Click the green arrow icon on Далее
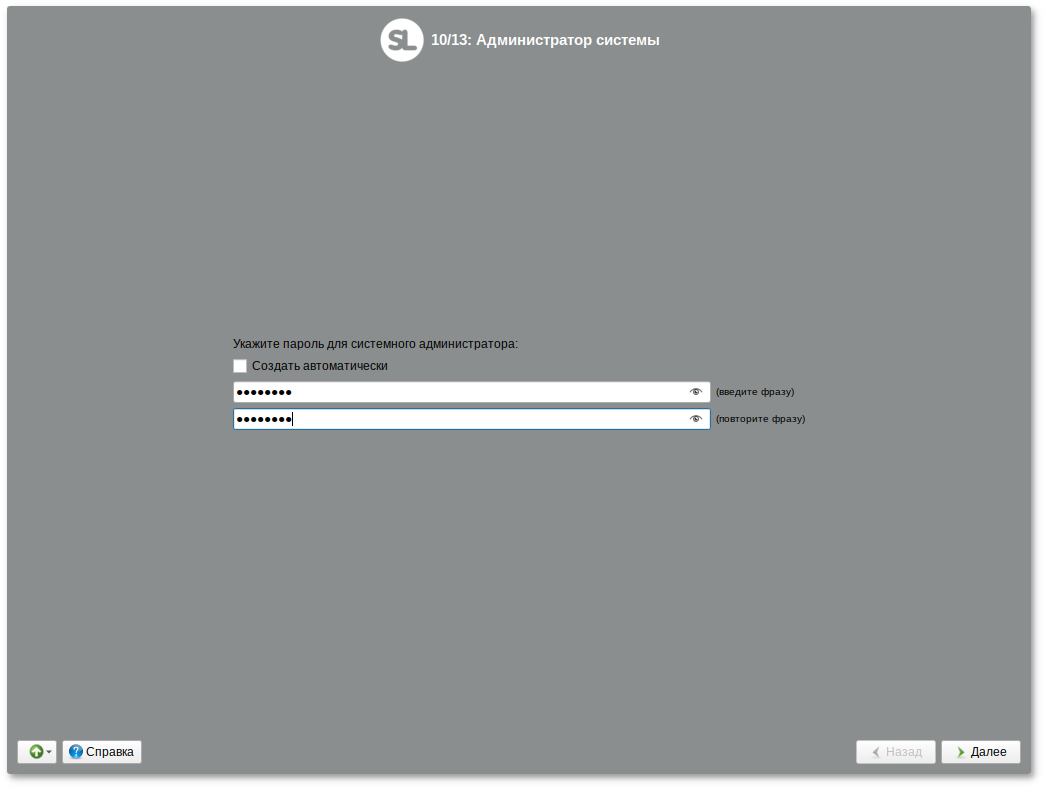 click(x=960, y=752)
